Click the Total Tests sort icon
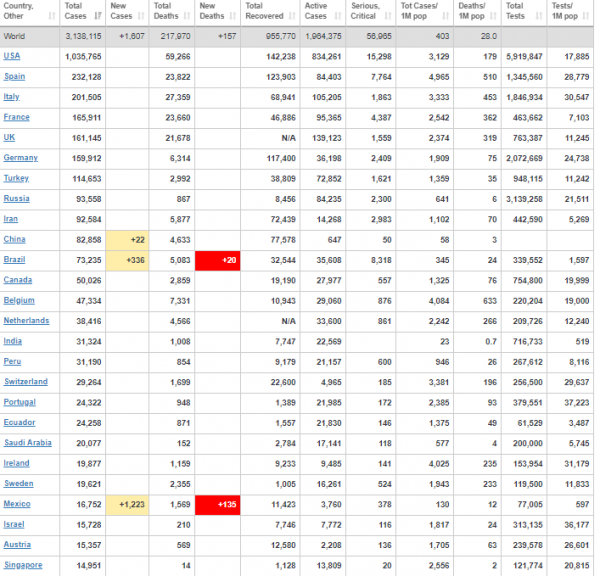The image size is (600, 576). tap(539, 16)
